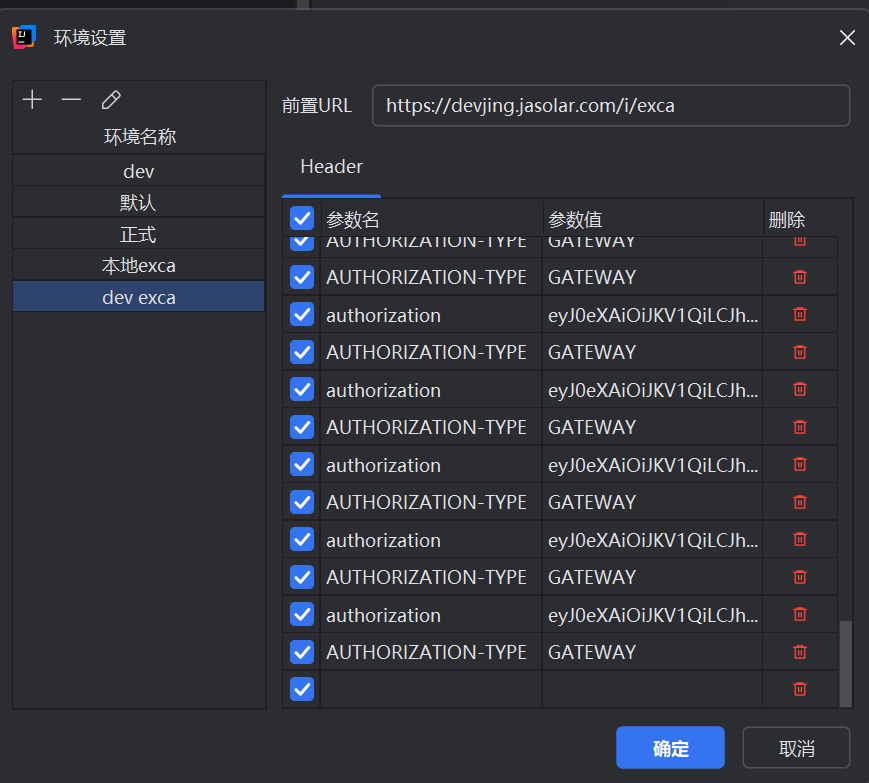Select the 默认 environment
This screenshot has width=869, height=783.
[x=139, y=202]
